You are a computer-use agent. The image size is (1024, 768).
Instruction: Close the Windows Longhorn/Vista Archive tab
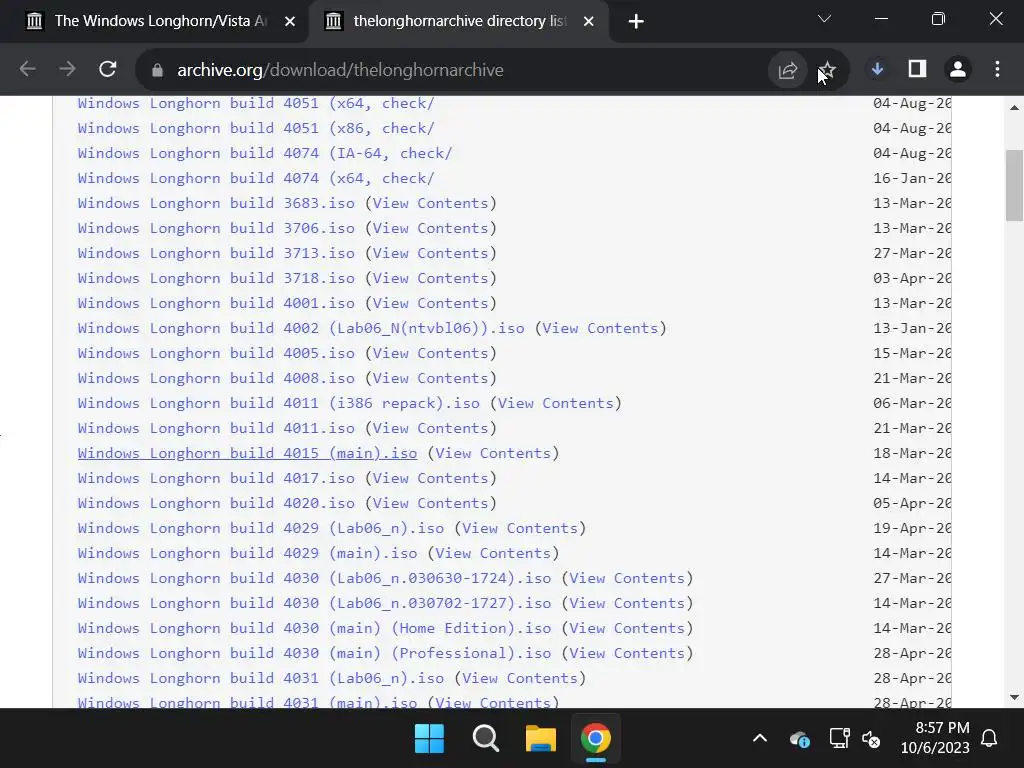290,22
